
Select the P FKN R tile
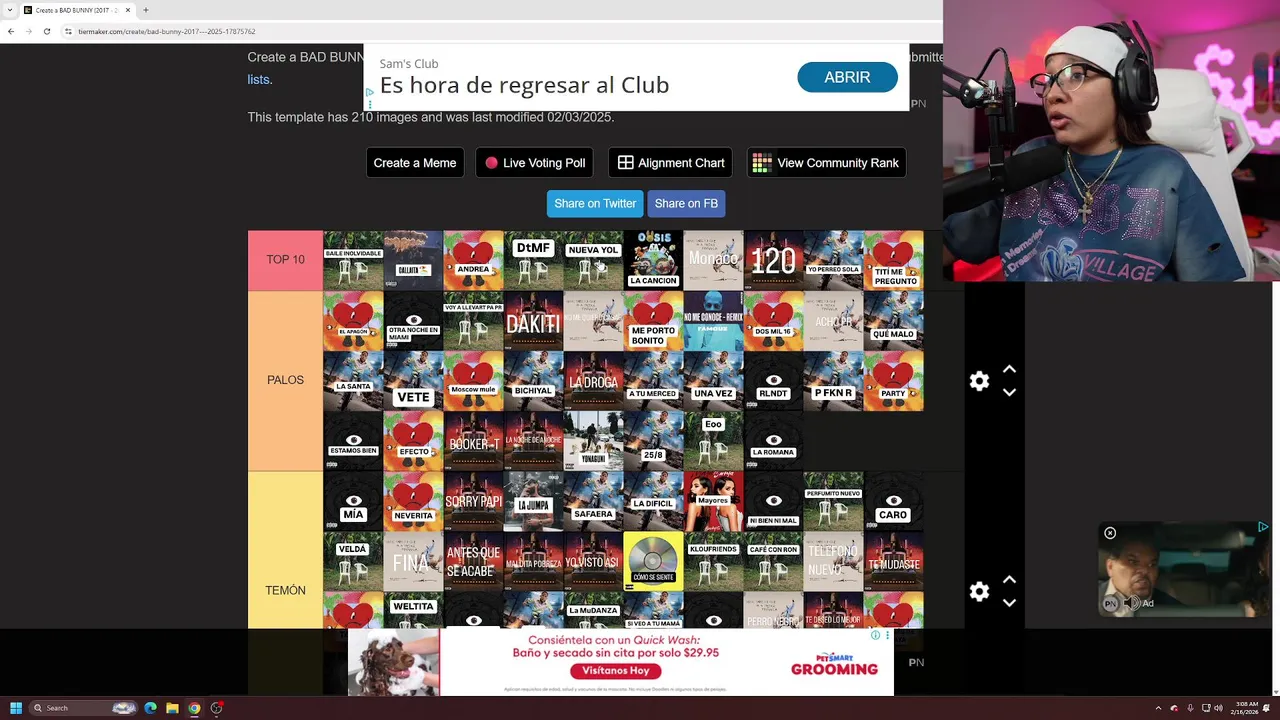coord(833,380)
